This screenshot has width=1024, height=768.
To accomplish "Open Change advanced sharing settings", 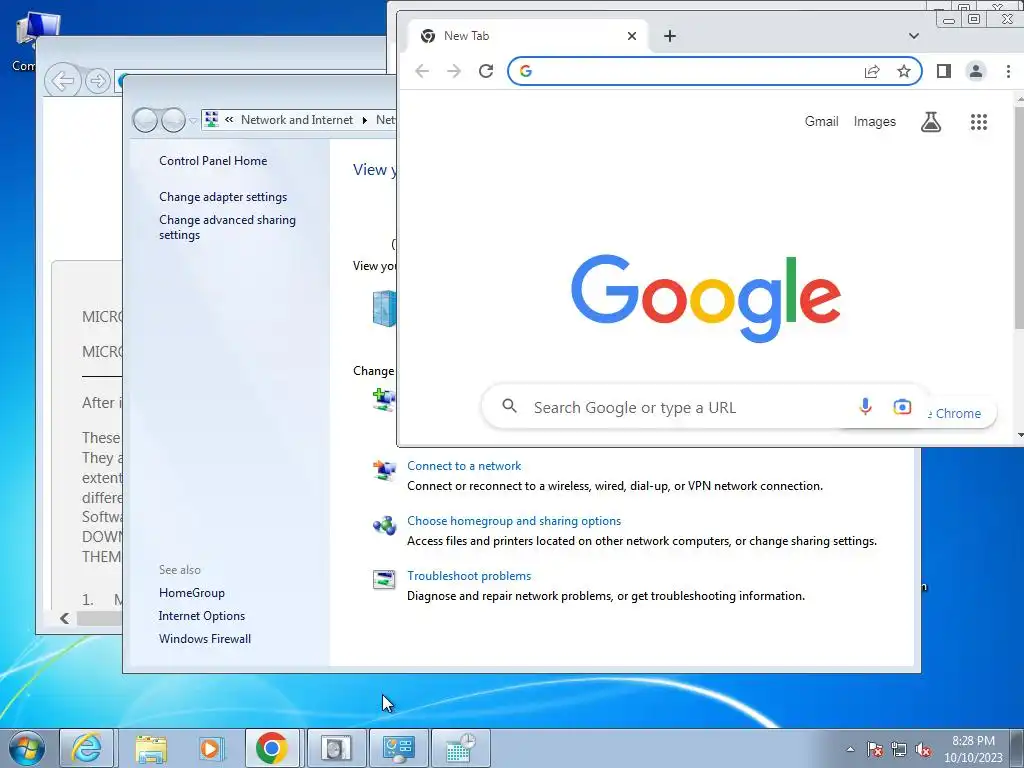I will [x=227, y=227].
